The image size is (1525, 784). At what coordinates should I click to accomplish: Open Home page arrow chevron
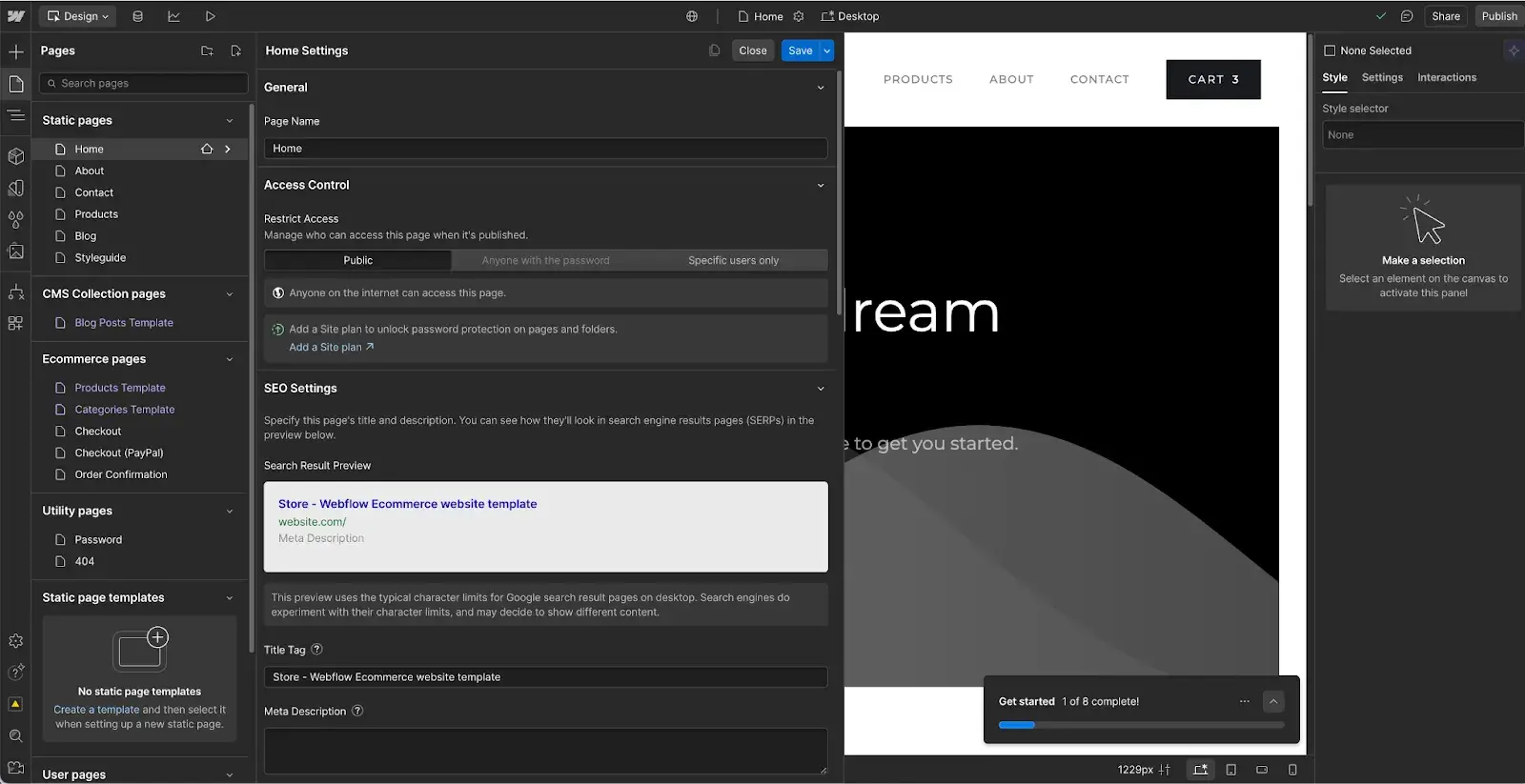tap(228, 149)
